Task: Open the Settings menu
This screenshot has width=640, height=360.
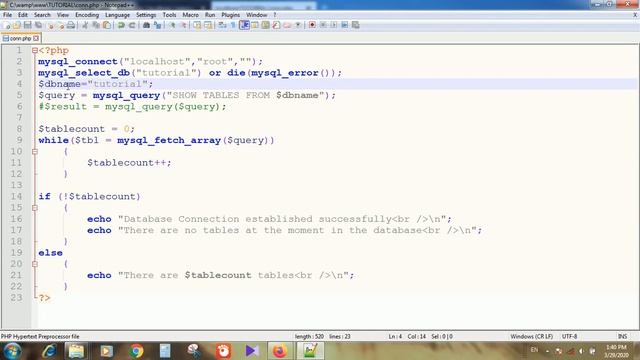Action: click(x=146, y=15)
